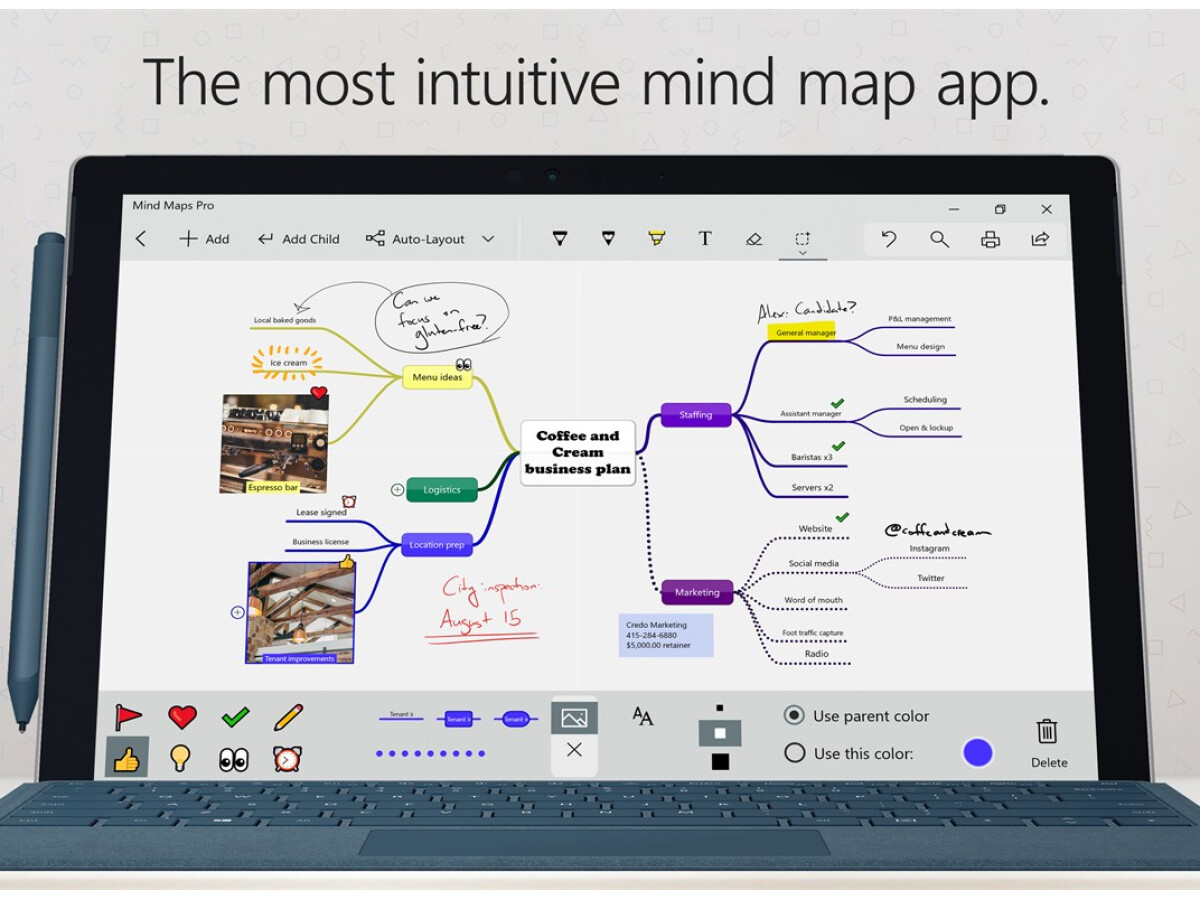
Task: Pick the rectangle node style
Action: click(x=458, y=719)
